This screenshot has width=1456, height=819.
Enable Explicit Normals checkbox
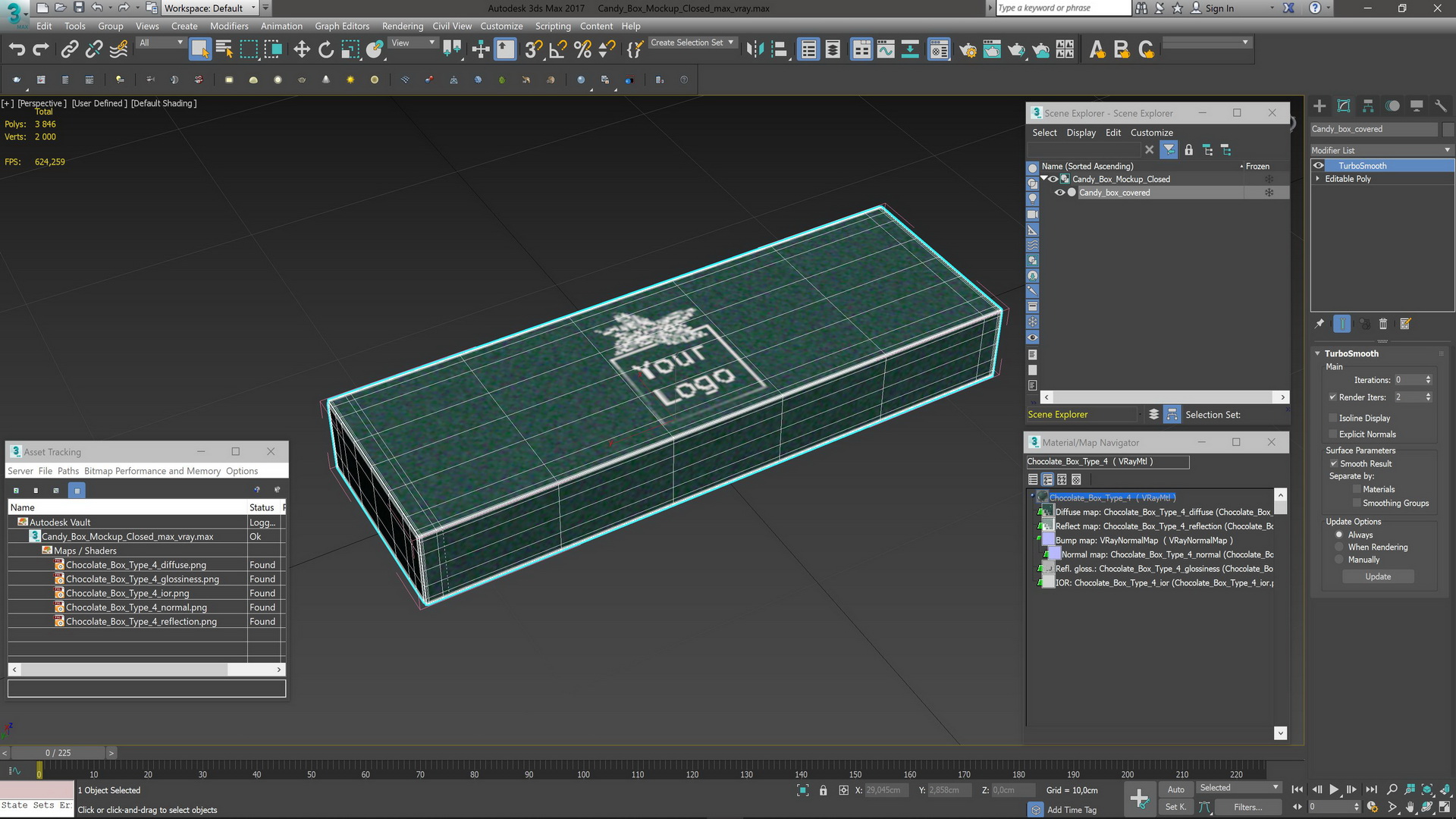(1332, 434)
